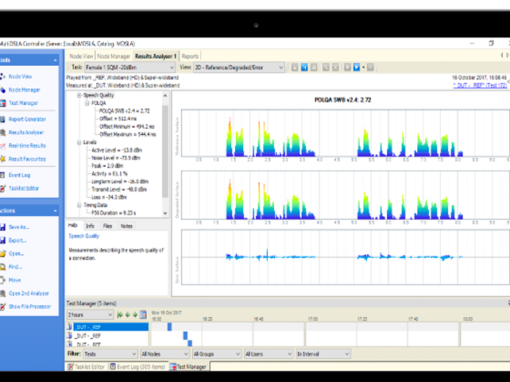Click the green left arrow in Test Manager

[x=128, y=315]
